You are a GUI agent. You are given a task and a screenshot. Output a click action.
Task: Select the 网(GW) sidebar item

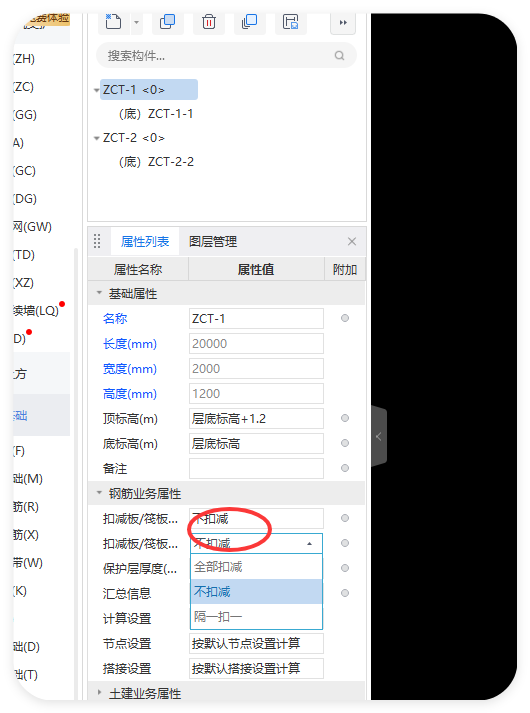tap(32, 226)
